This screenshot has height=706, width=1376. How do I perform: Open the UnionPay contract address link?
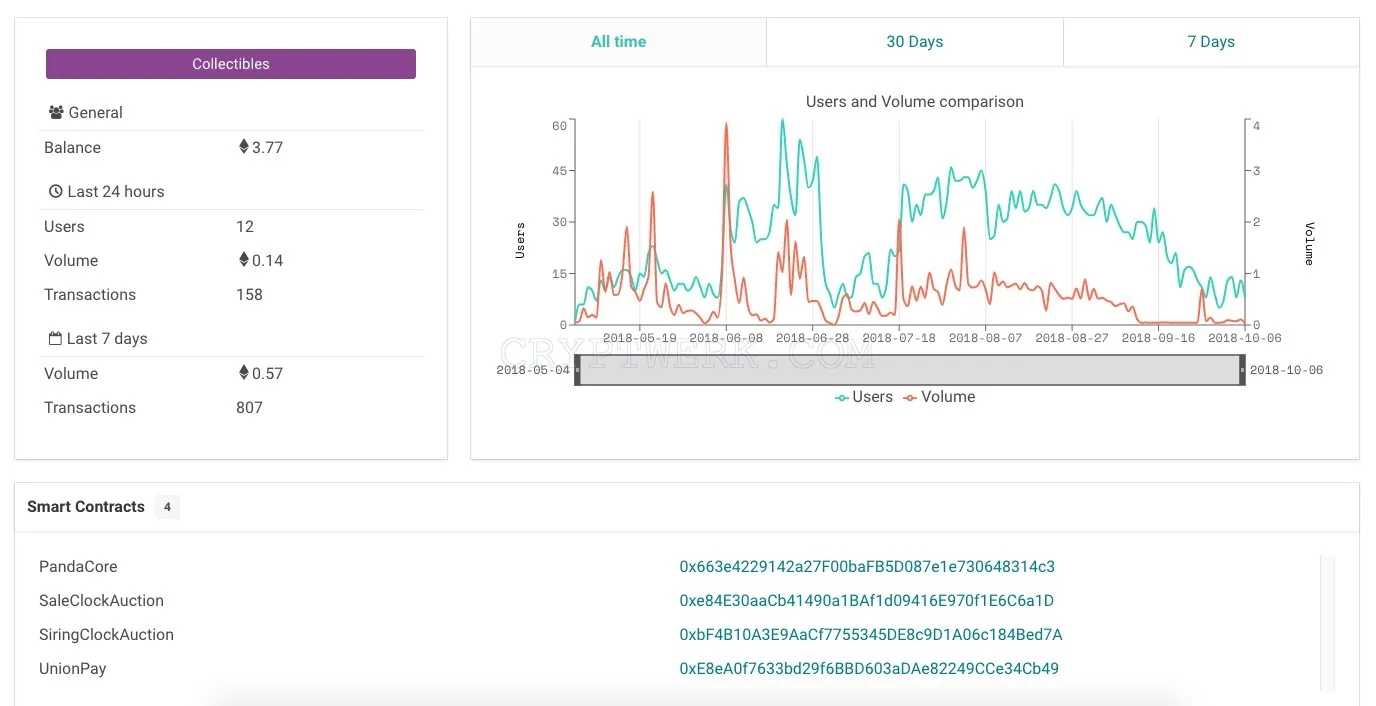click(869, 669)
